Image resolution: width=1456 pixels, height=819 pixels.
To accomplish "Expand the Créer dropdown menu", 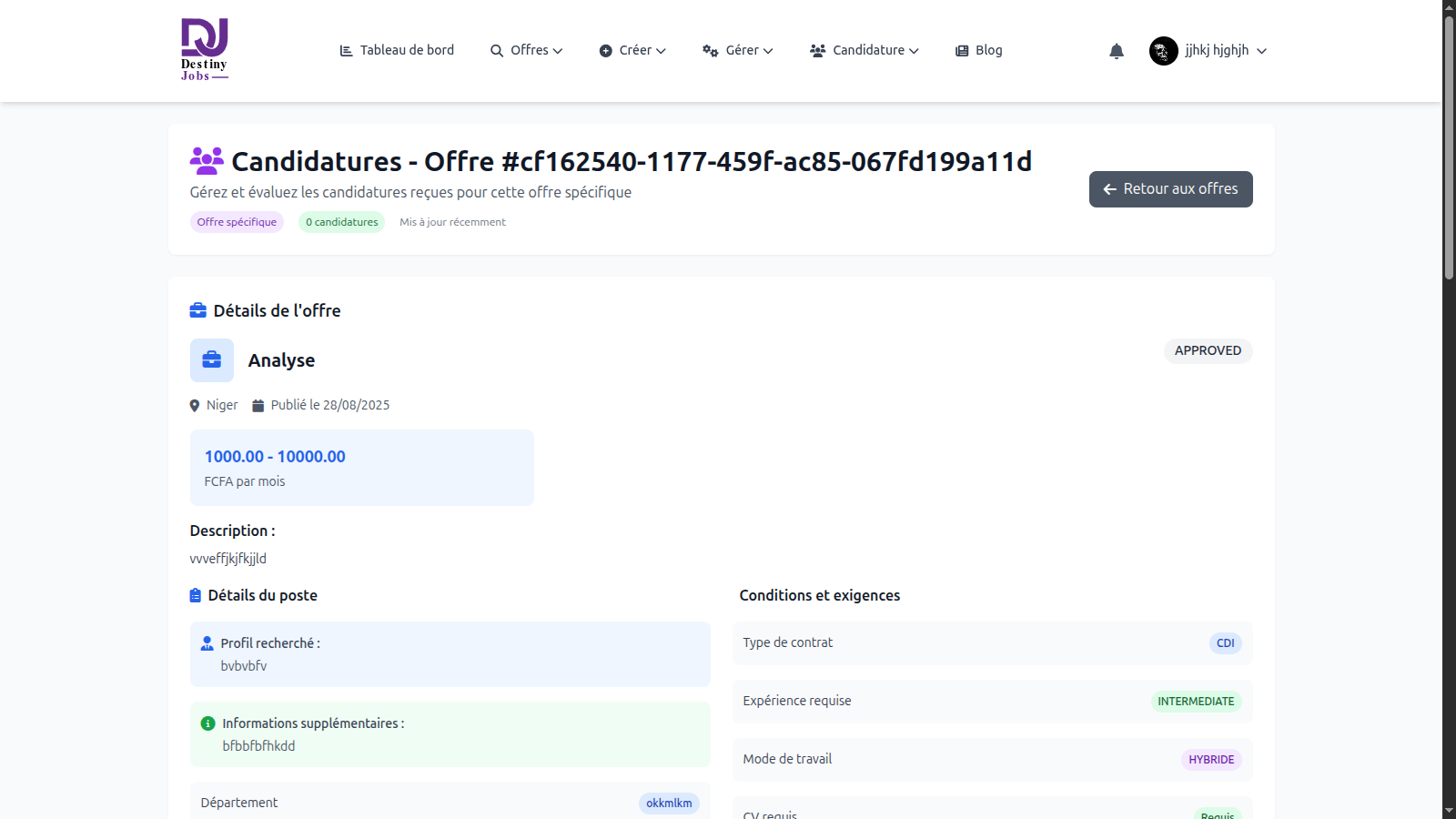I will [632, 51].
